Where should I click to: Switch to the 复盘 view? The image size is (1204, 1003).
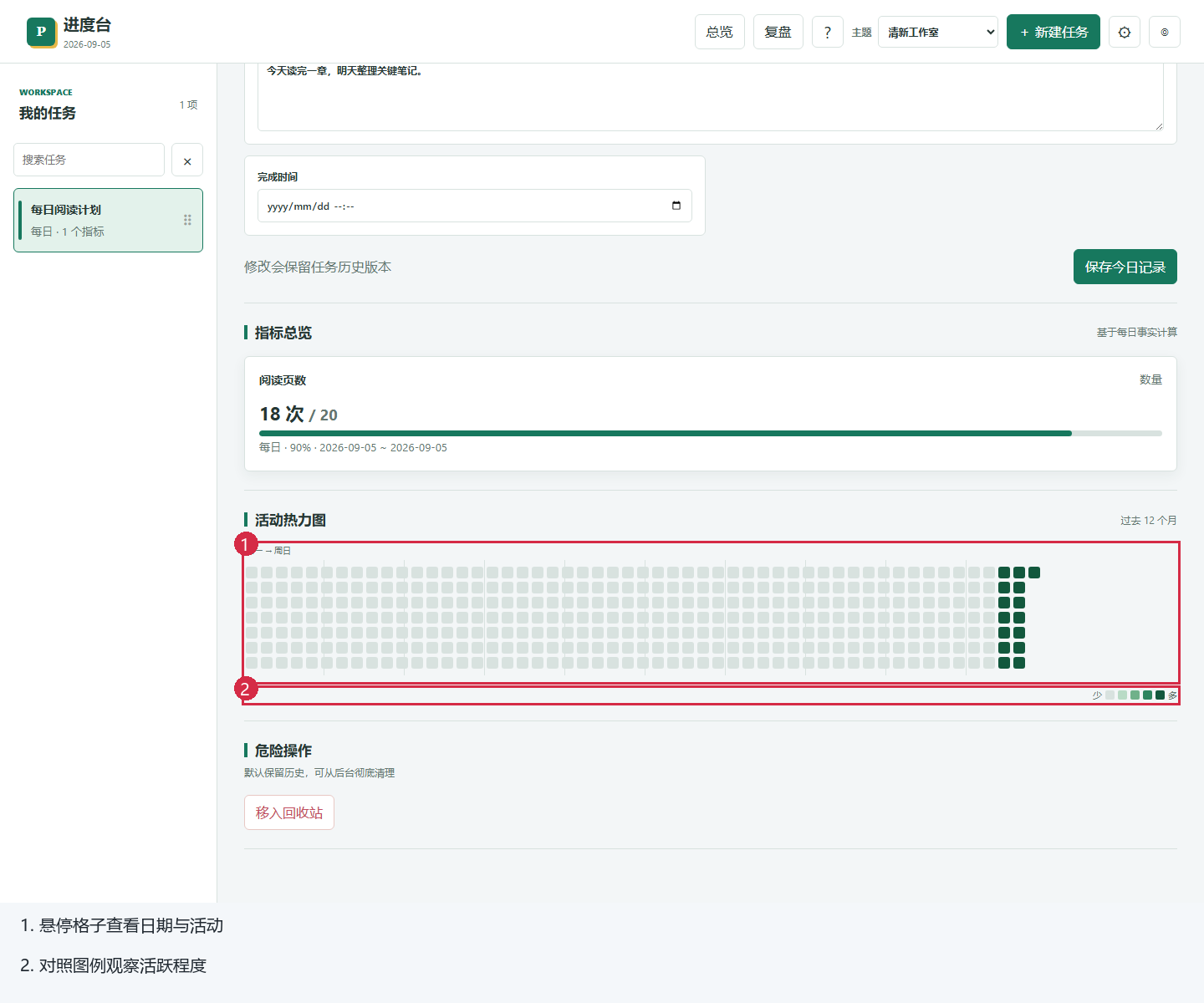pyautogui.click(x=778, y=32)
